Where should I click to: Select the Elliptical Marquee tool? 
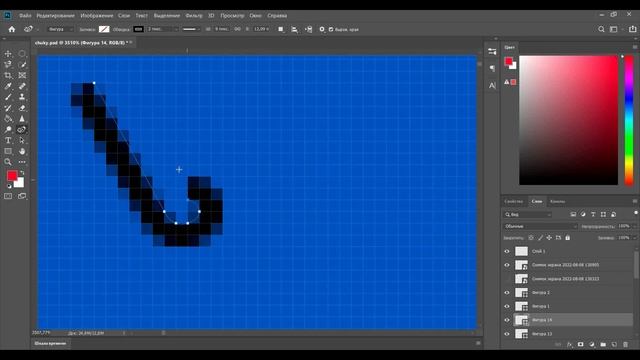tap(22, 53)
